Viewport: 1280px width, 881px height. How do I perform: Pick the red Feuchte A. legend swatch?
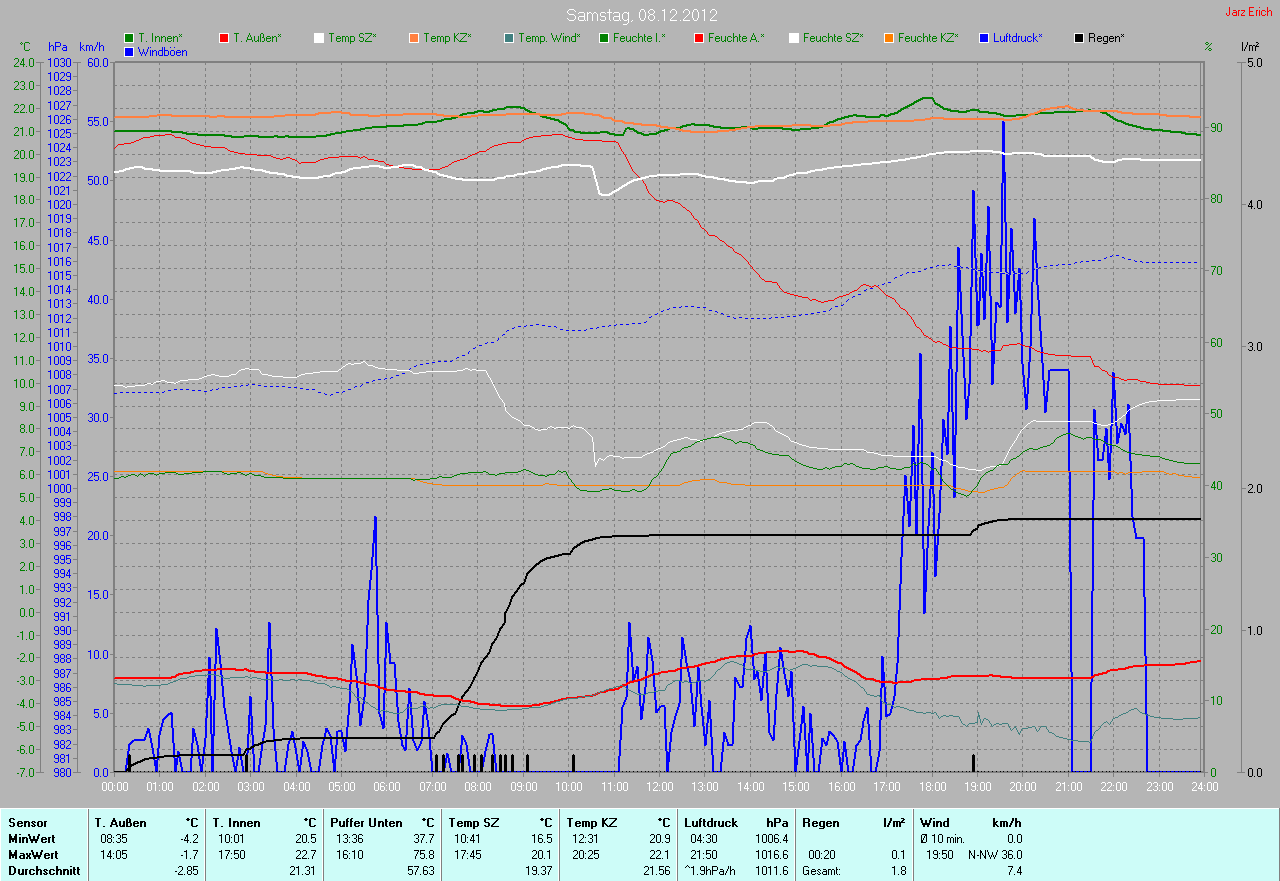pyautogui.click(x=698, y=38)
